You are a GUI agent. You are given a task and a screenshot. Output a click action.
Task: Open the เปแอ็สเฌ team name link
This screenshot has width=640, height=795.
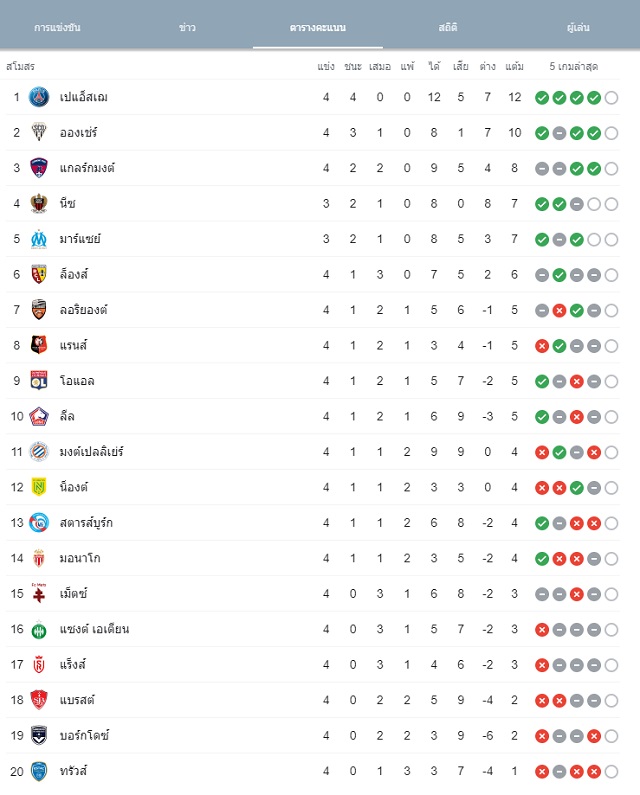click(x=84, y=97)
